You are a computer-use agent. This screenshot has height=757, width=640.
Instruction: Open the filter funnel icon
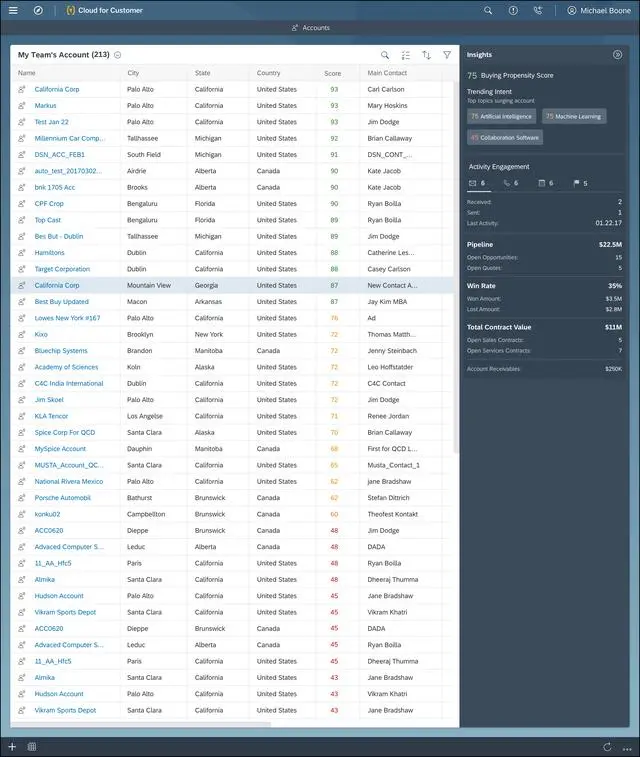(x=447, y=55)
